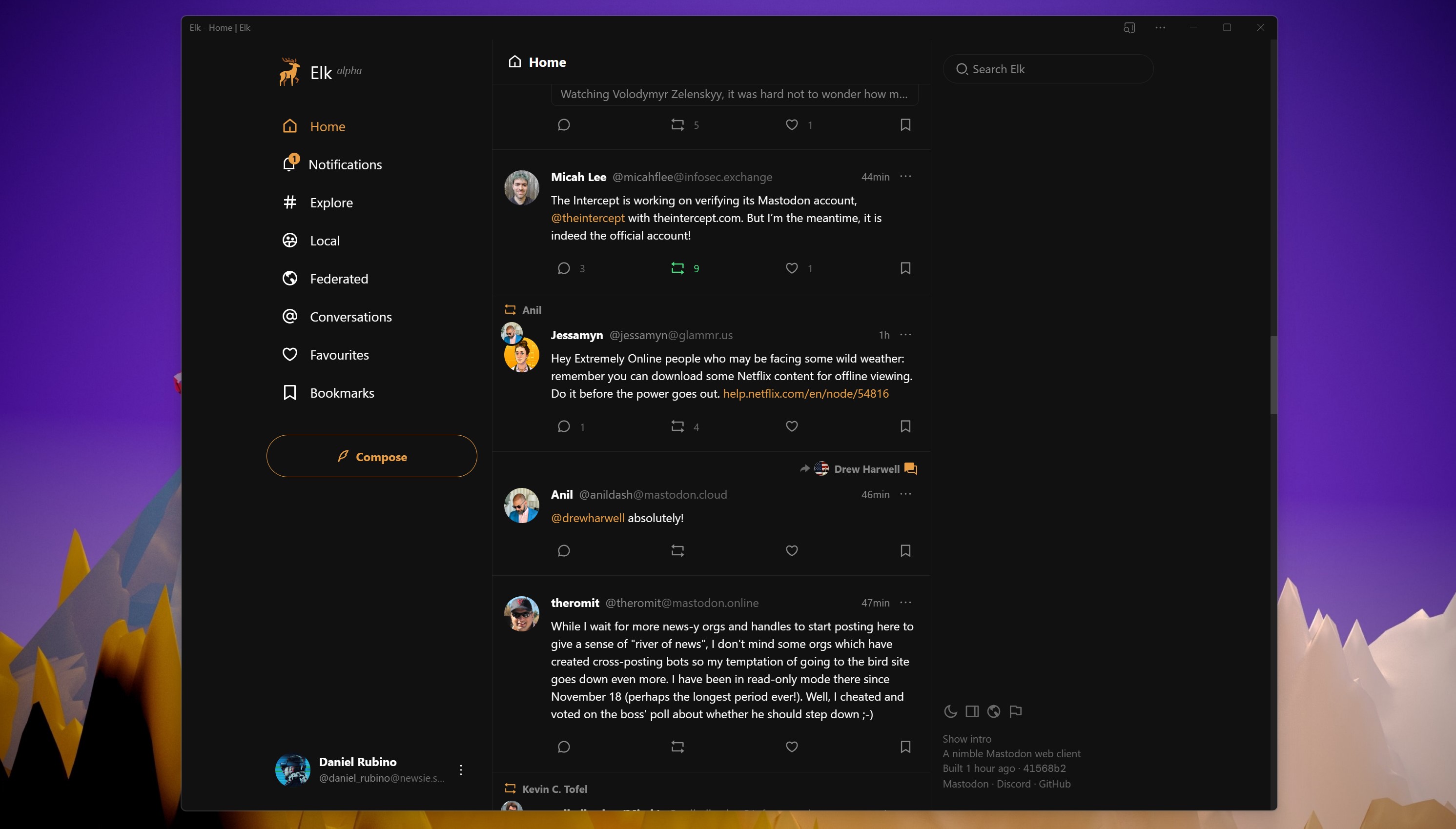Click the help.netflix.com link in Jessamyn post

805,393
